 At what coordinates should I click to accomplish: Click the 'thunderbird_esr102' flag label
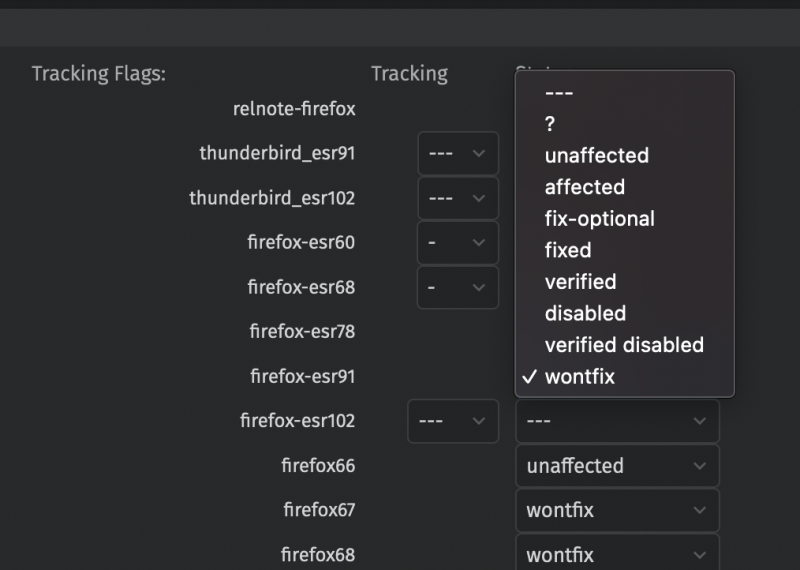pyautogui.click(x=272, y=198)
